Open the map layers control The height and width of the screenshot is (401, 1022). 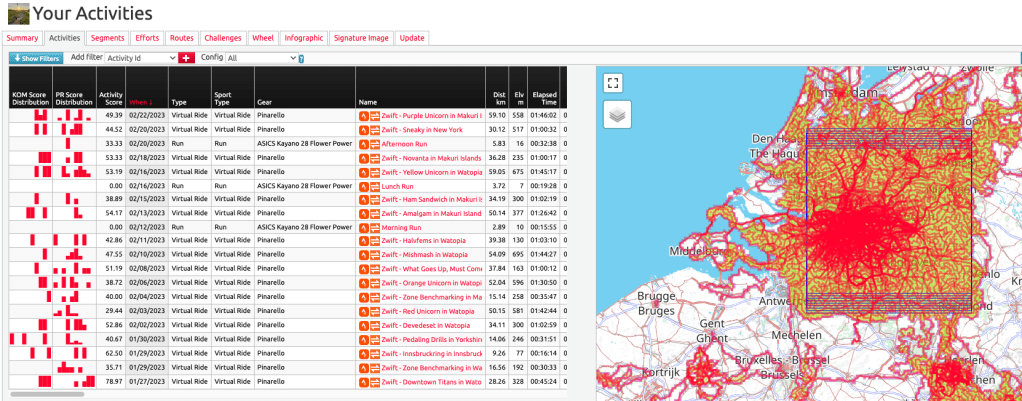617,115
